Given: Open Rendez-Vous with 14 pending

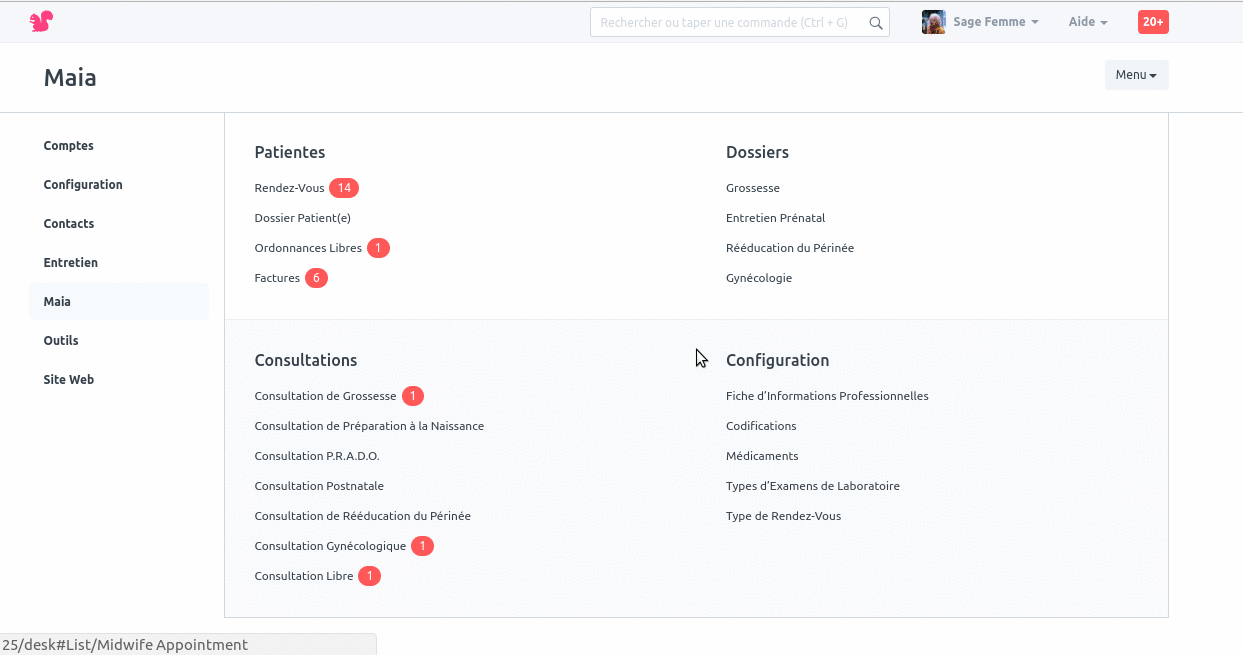Looking at the screenshot, I should pyautogui.click(x=290, y=187).
